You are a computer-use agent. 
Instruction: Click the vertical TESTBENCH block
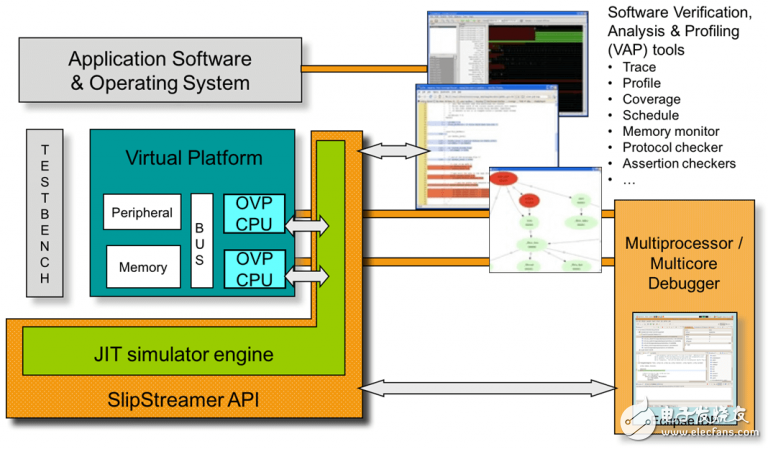coord(44,213)
